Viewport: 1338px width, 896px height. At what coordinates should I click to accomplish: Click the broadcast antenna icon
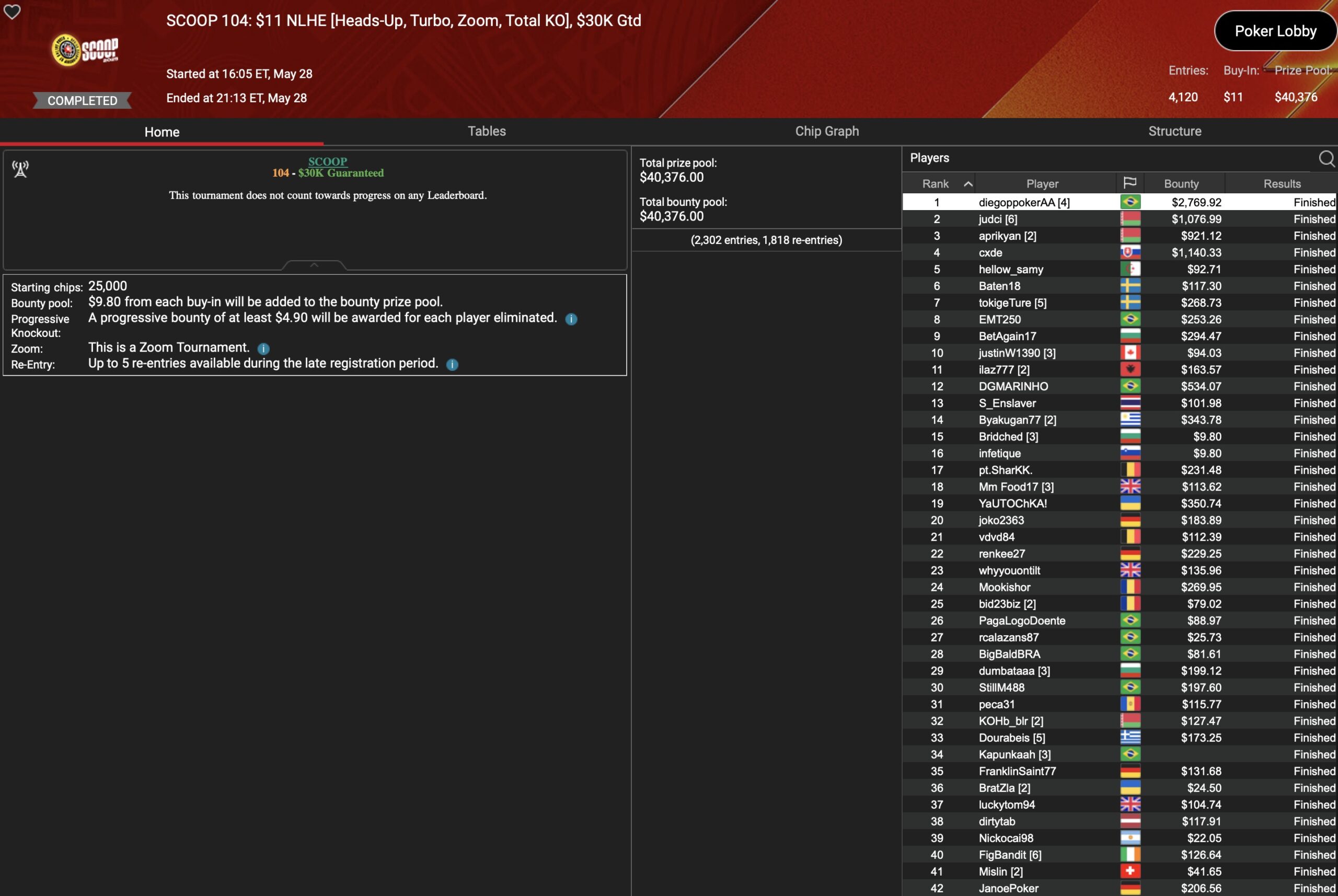coord(20,169)
